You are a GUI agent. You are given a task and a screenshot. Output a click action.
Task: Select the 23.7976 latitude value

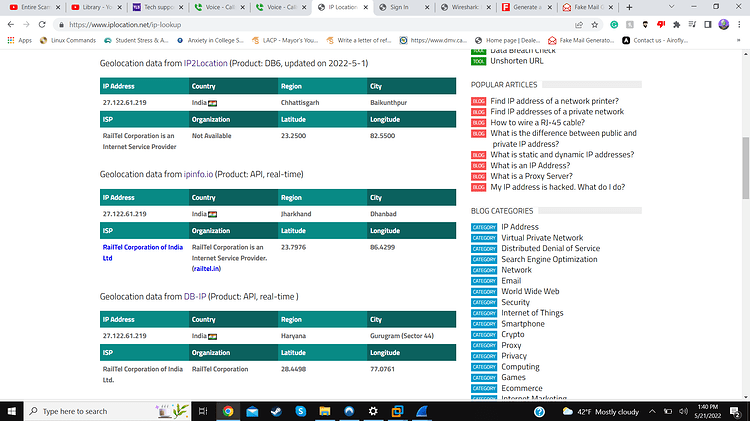point(293,247)
